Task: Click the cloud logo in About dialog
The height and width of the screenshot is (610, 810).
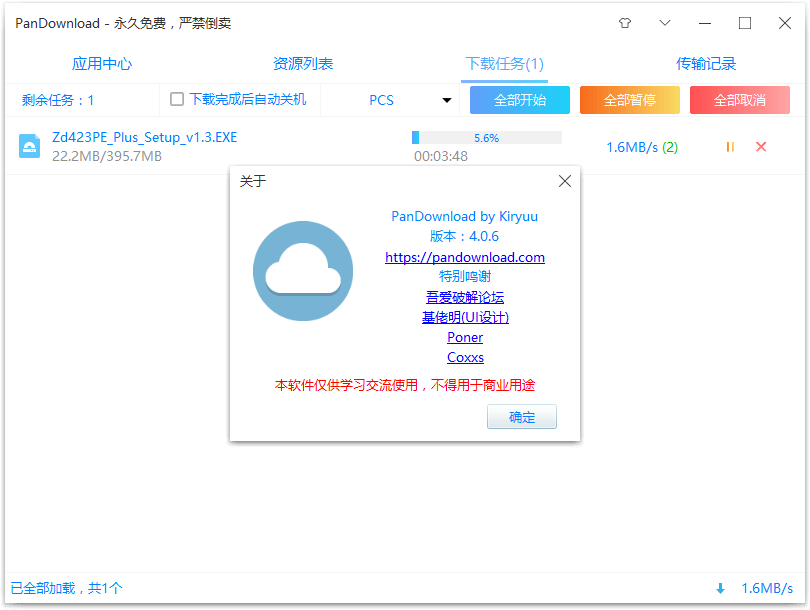Action: (x=303, y=271)
